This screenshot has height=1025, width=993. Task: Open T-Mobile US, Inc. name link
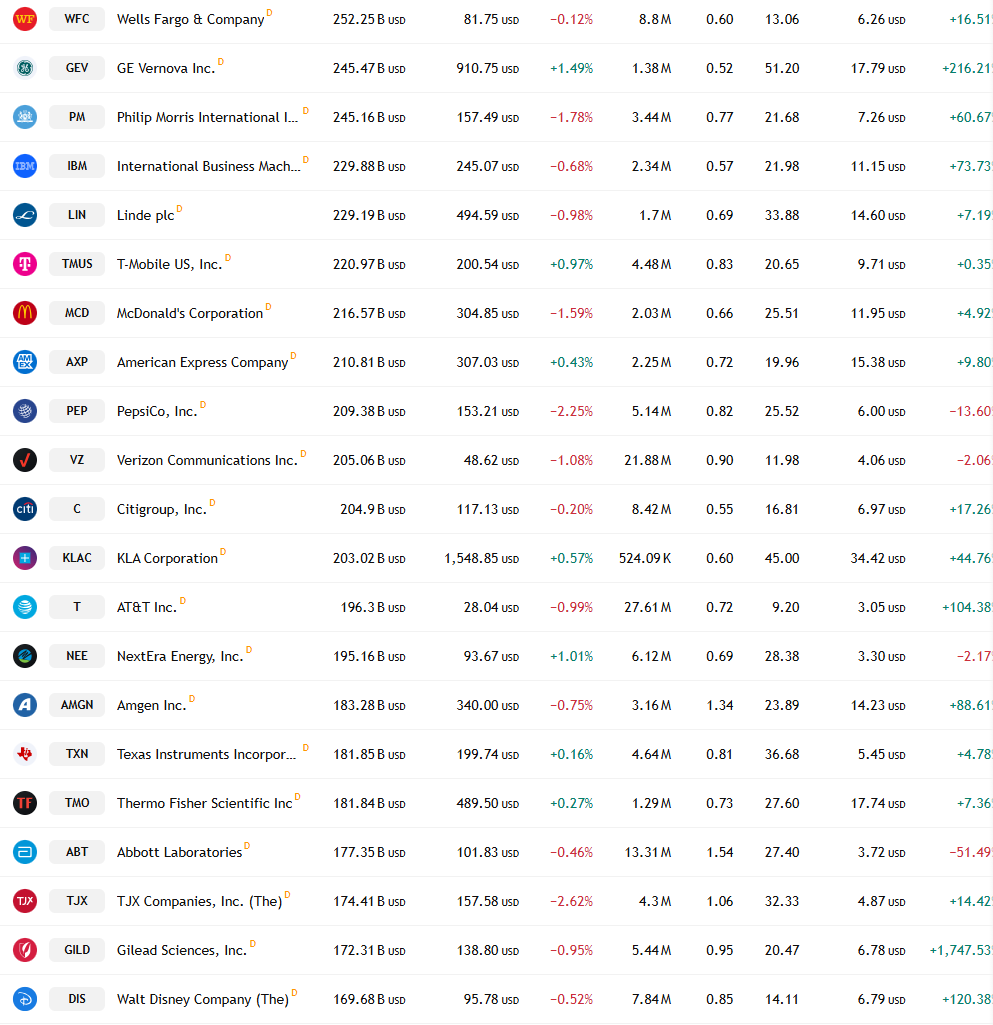(x=169, y=265)
